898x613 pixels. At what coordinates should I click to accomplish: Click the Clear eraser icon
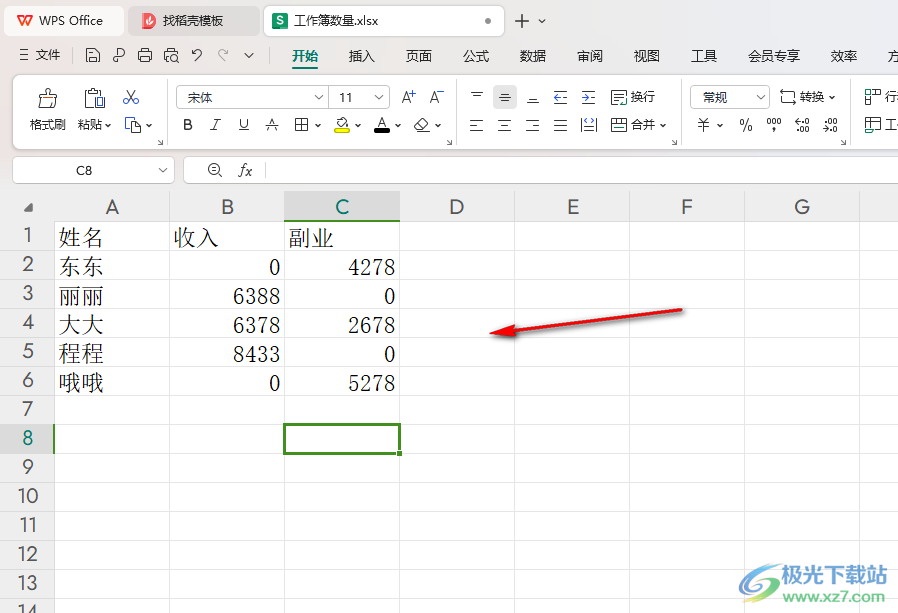click(422, 125)
